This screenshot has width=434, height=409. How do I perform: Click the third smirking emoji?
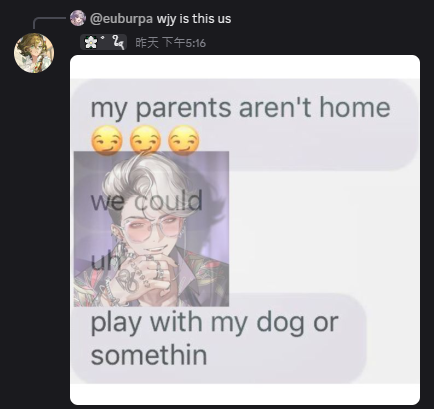coord(184,140)
